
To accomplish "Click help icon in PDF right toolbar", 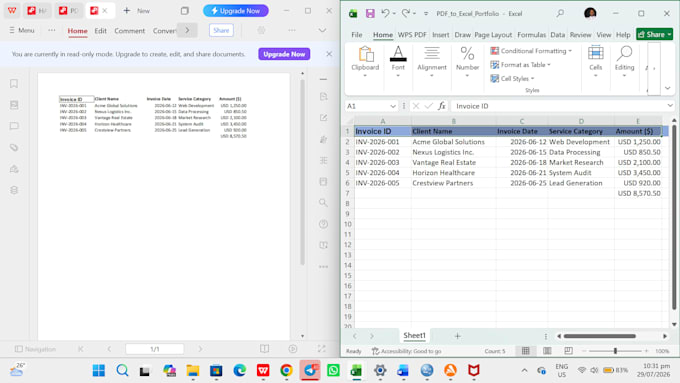I will [x=324, y=224].
